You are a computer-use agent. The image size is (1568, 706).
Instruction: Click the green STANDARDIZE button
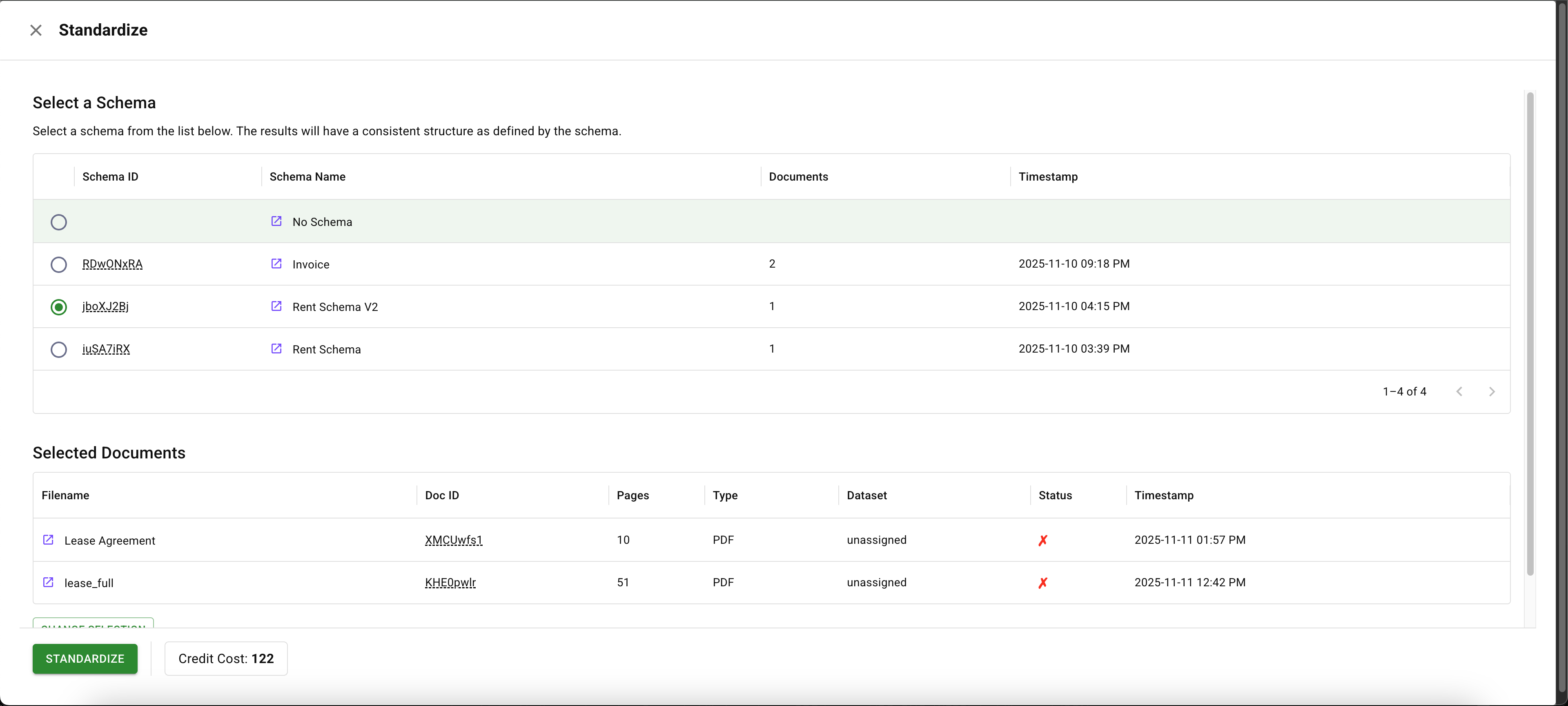coord(85,659)
